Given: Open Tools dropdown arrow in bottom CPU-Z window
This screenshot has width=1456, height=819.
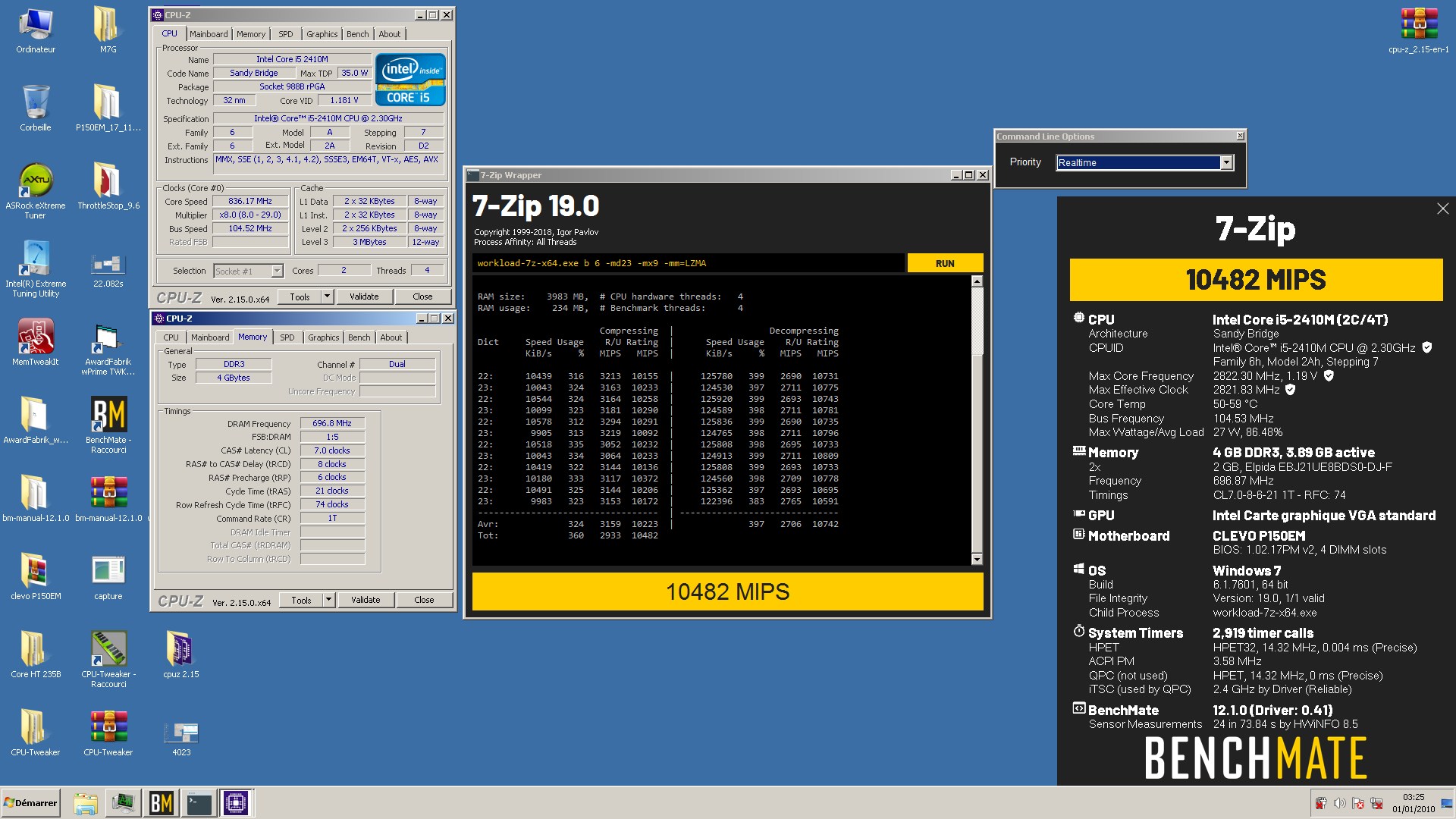Looking at the screenshot, I should click(x=329, y=600).
